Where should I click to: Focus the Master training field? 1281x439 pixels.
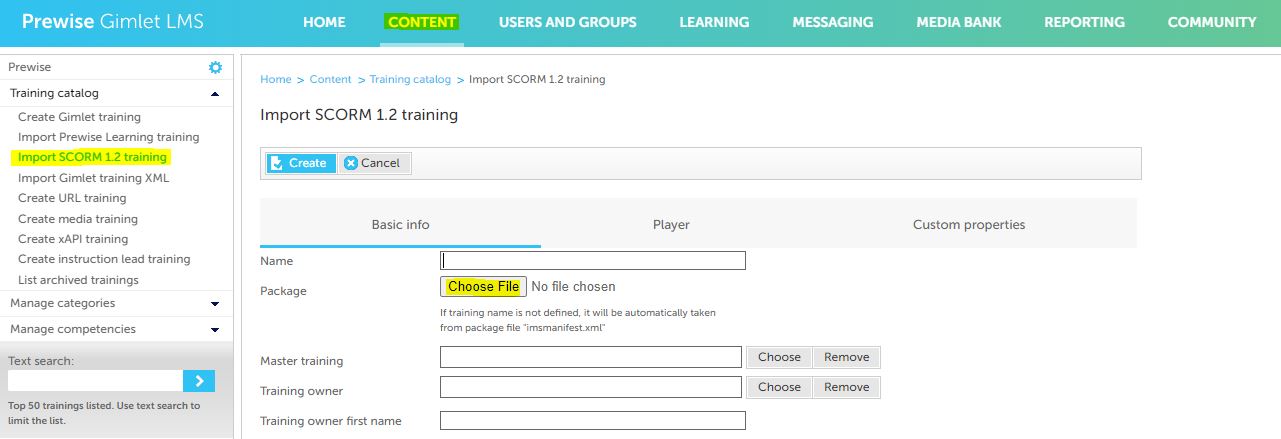click(x=591, y=357)
